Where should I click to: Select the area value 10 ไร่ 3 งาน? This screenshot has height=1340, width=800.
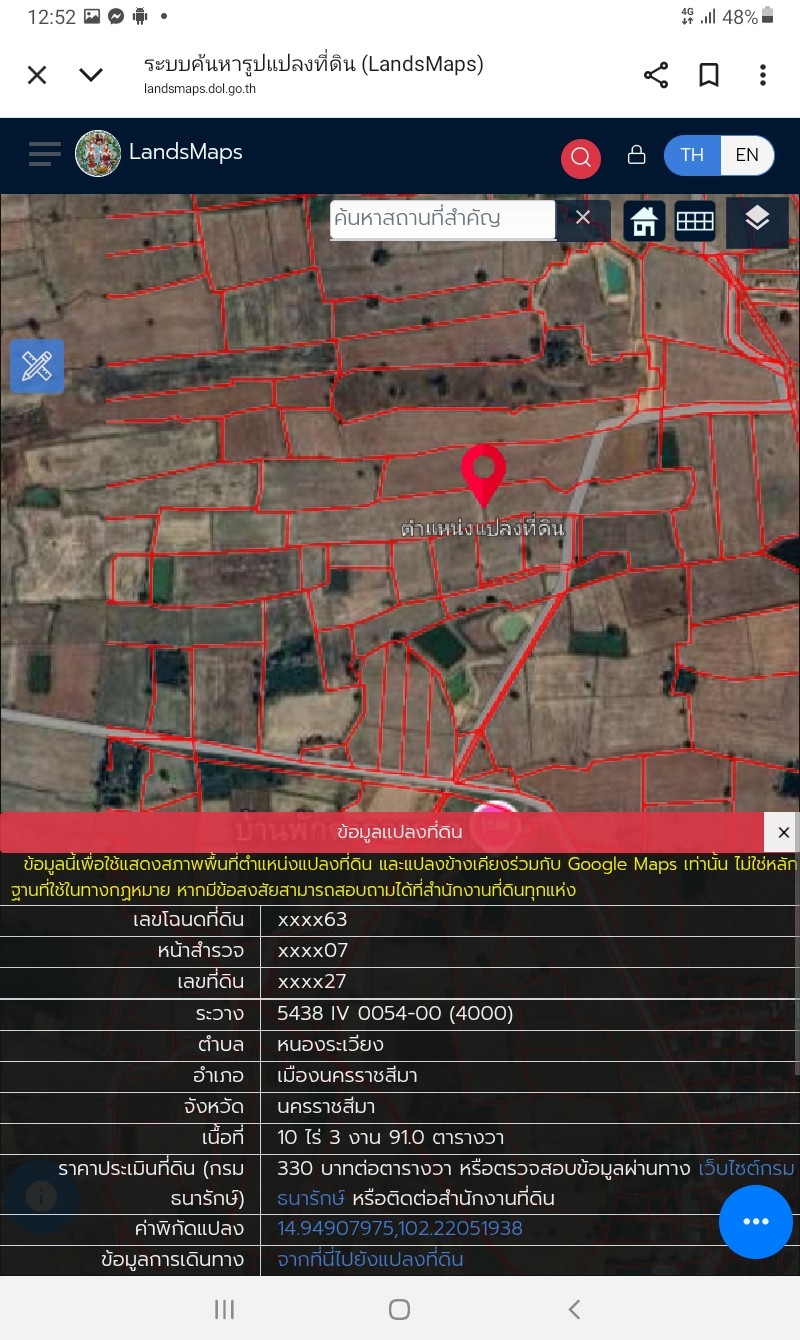(x=390, y=1138)
